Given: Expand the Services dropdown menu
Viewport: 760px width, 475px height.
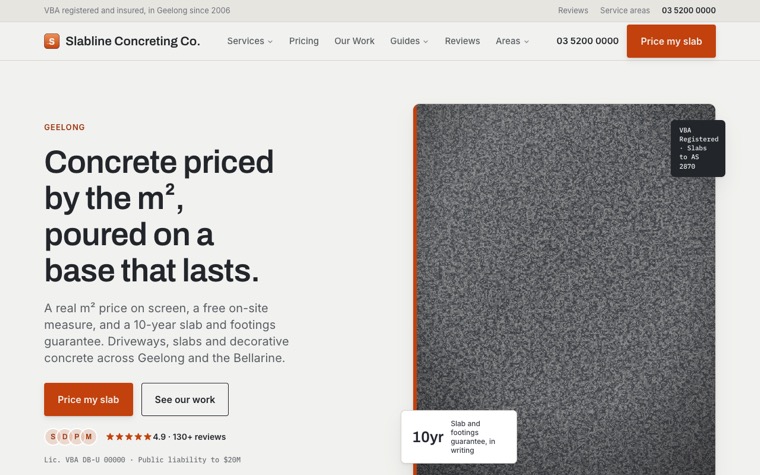Looking at the screenshot, I should click(x=250, y=41).
